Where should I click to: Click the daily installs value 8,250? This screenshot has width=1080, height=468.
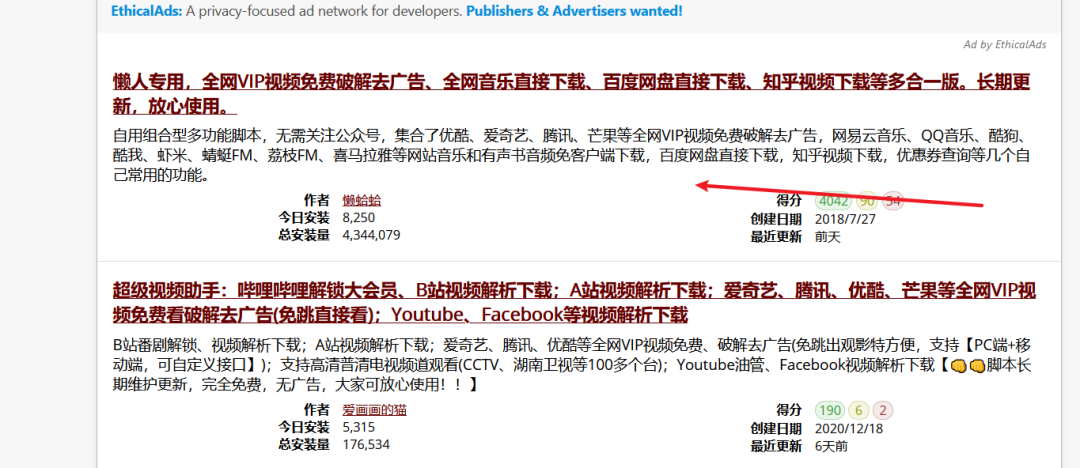click(359, 218)
